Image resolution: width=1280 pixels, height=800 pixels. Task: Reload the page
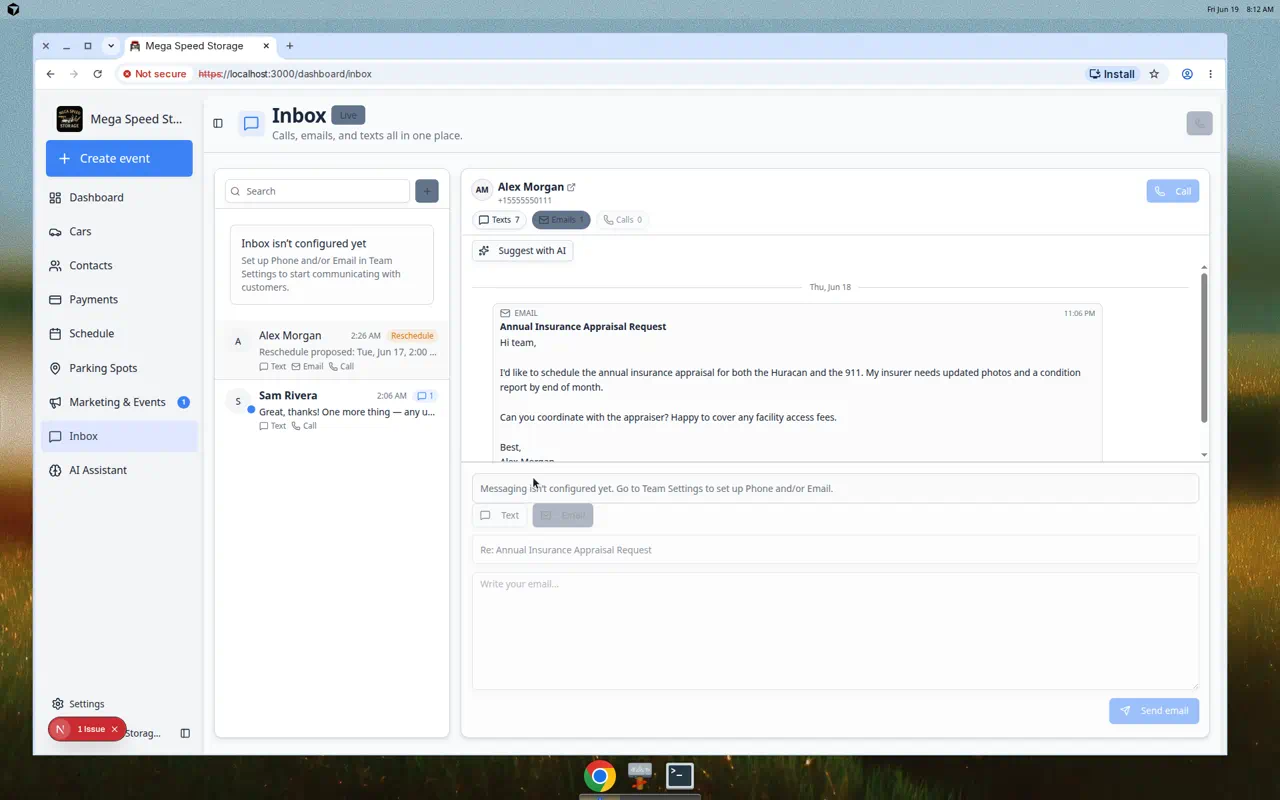point(97,74)
